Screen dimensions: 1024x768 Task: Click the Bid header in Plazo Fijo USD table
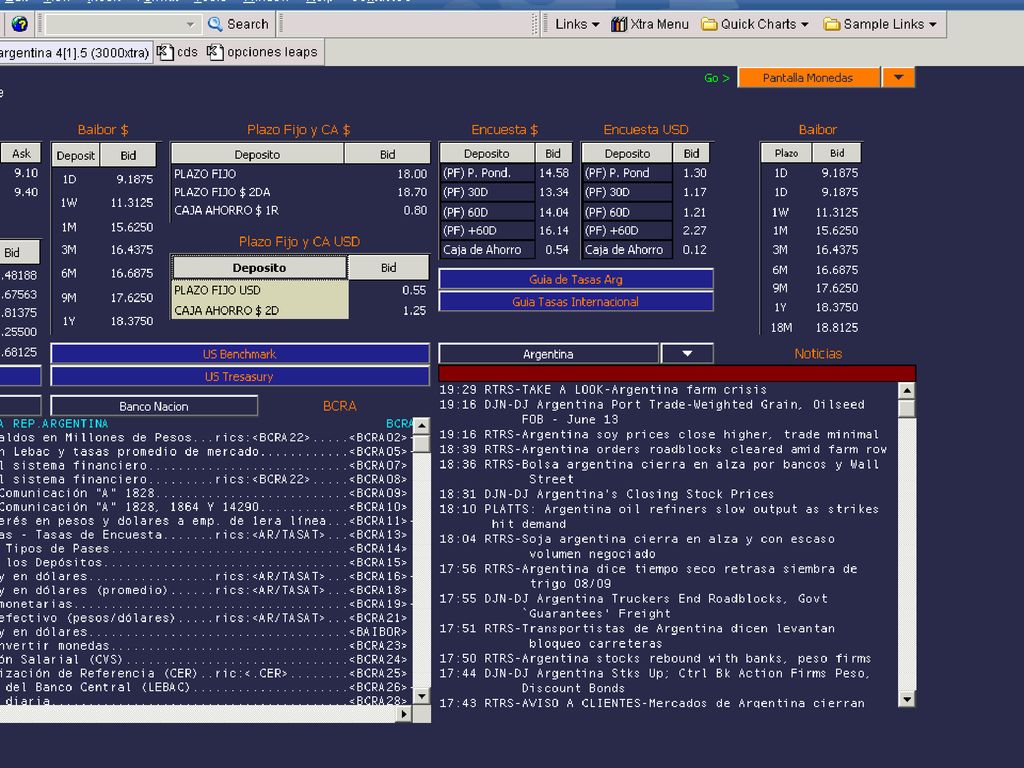point(389,268)
